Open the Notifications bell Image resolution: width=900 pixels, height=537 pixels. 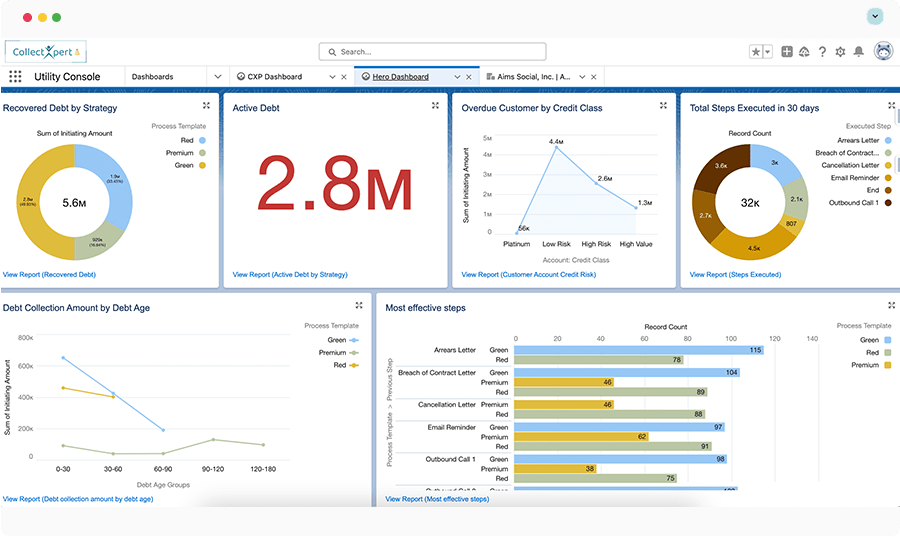[x=858, y=52]
